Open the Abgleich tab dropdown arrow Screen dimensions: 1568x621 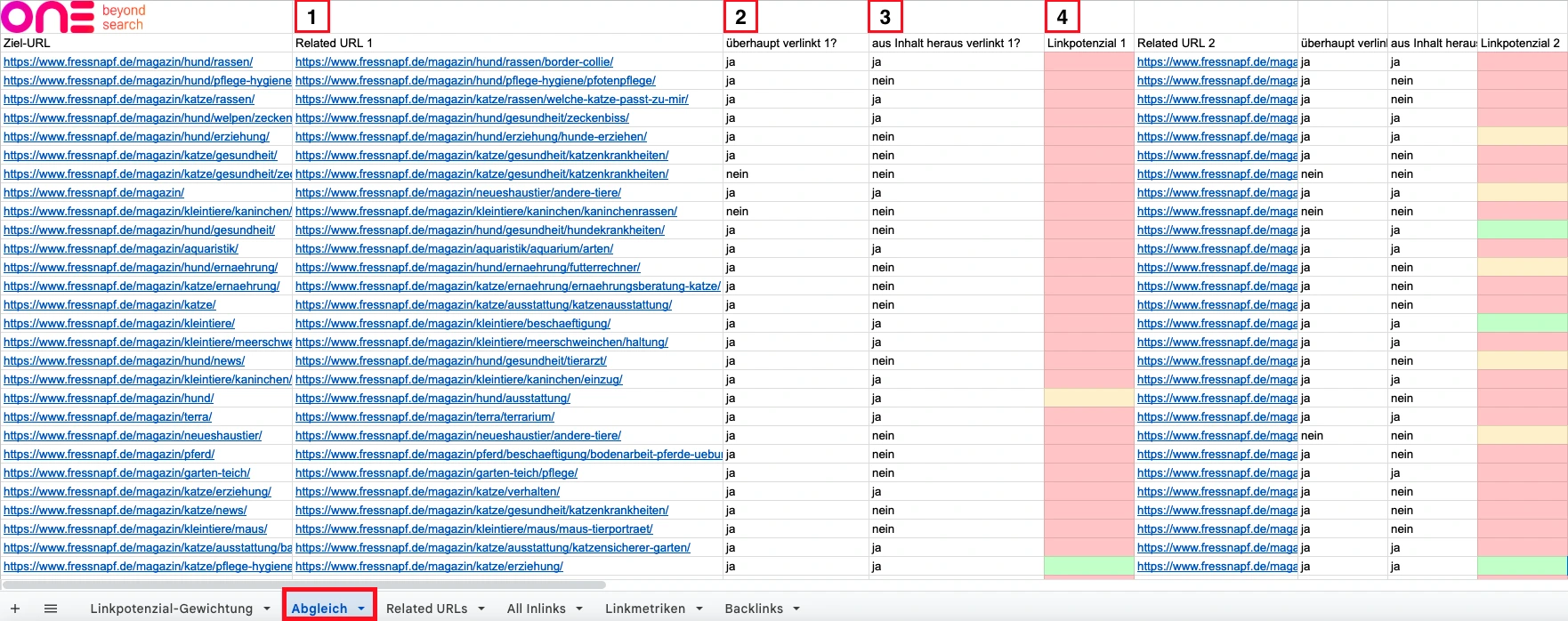pos(361,609)
